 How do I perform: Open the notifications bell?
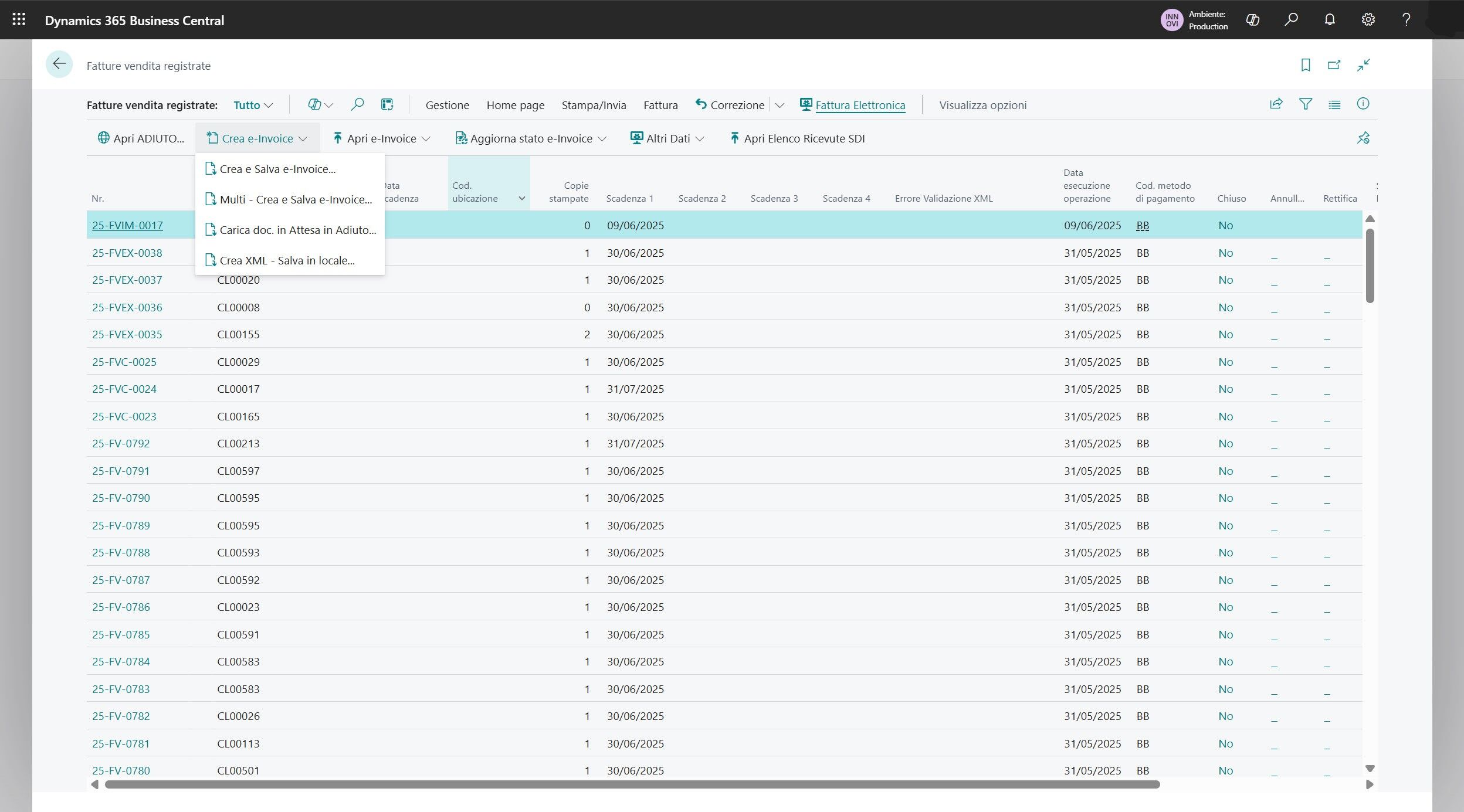(x=1329, y=20)
